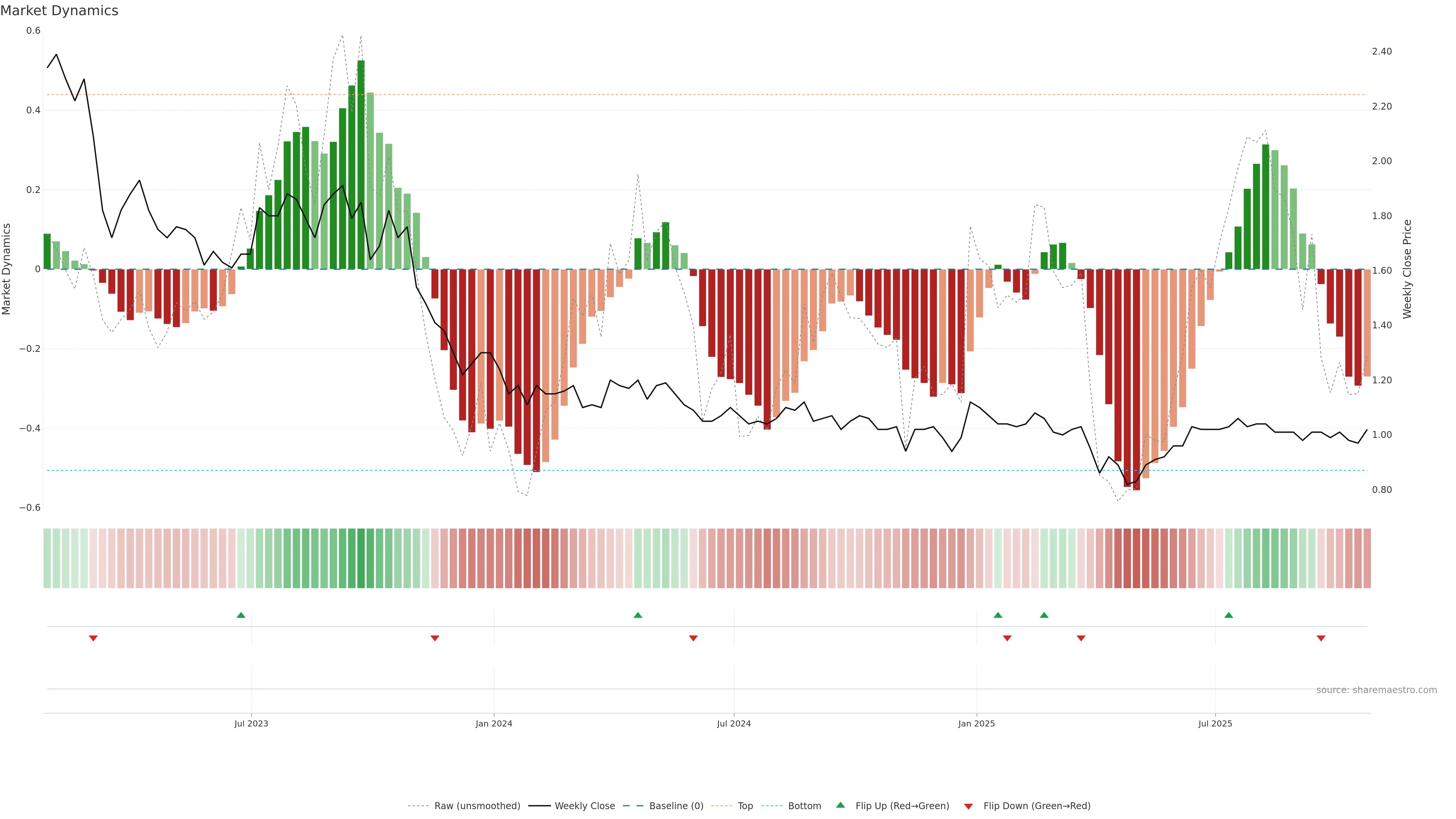The image size is (1456, 819).
Task: Click red Flip Down marker before Jan 2024
Action: tap(435, 638)
